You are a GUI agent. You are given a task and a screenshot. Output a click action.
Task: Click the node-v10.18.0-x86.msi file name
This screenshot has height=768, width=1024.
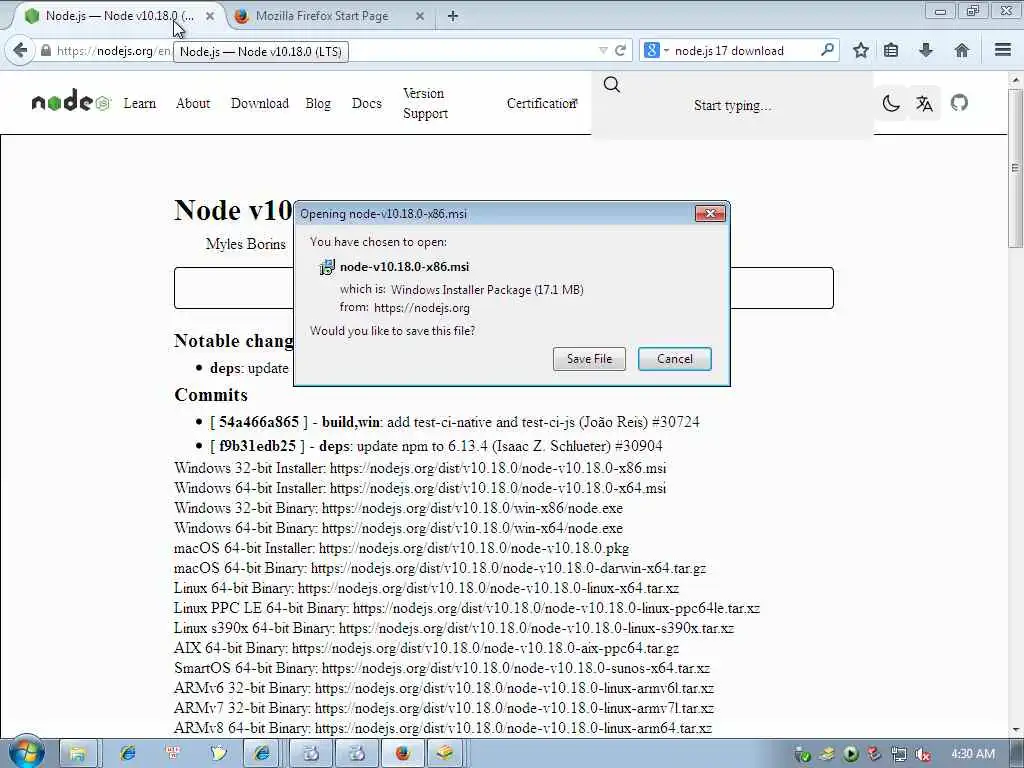(404, 266)
